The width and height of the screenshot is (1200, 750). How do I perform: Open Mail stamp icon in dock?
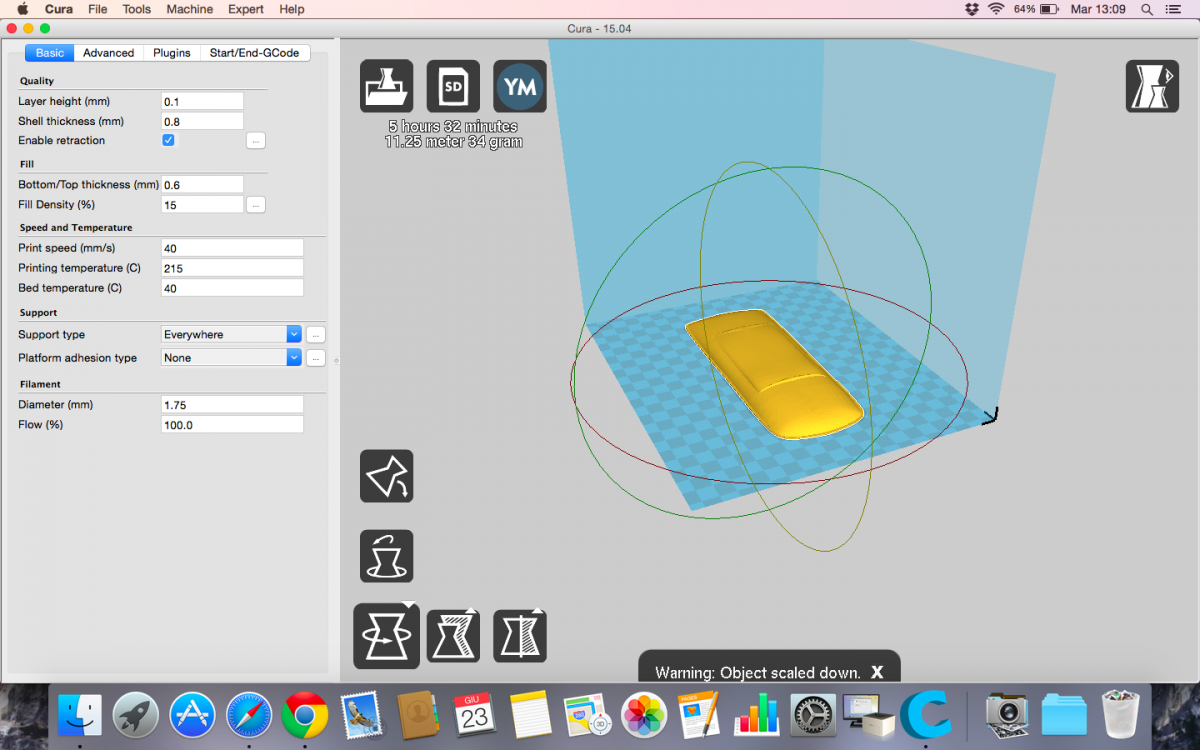click(x=362, y=716)
